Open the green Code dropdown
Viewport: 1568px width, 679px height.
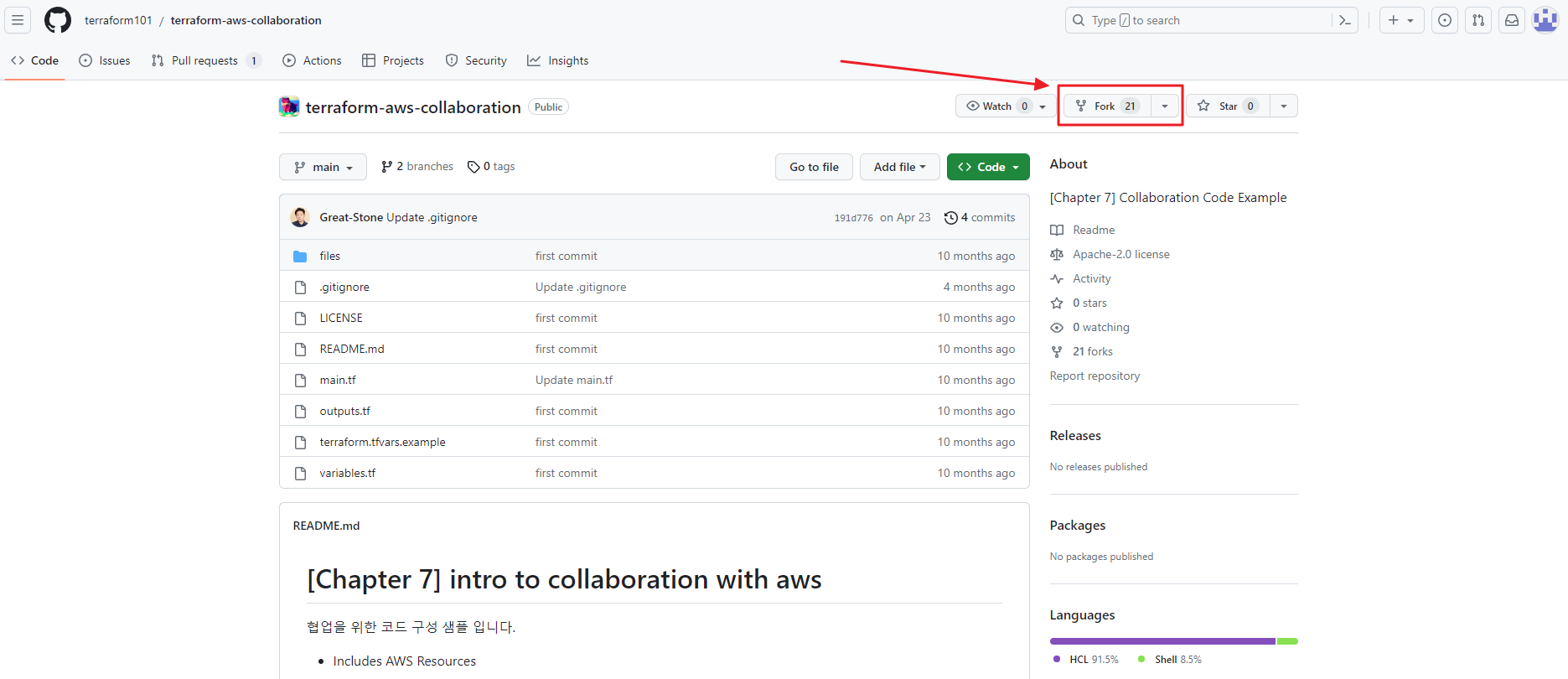tap(988, 167)
